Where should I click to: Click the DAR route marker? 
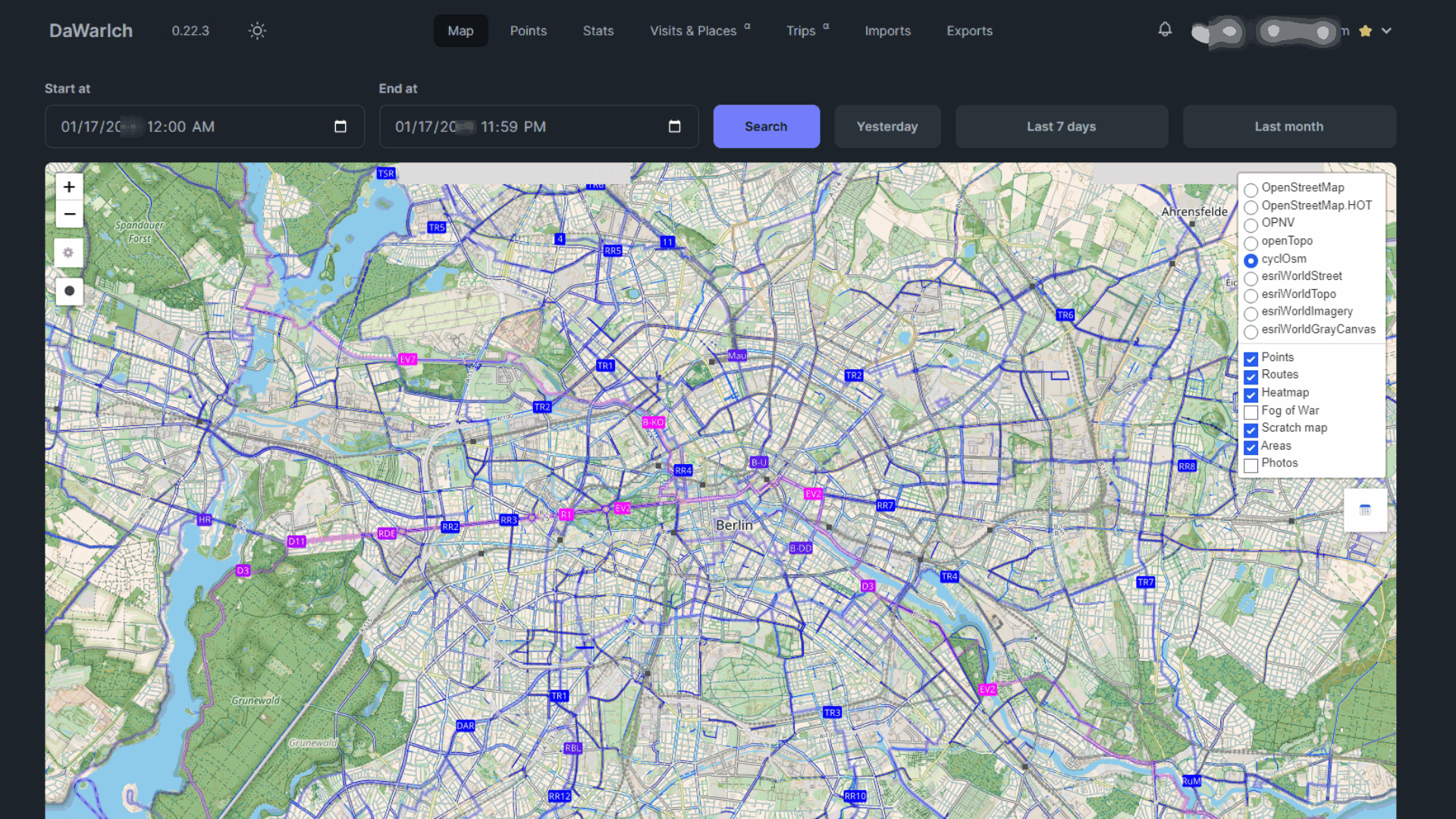click(466, 726)
